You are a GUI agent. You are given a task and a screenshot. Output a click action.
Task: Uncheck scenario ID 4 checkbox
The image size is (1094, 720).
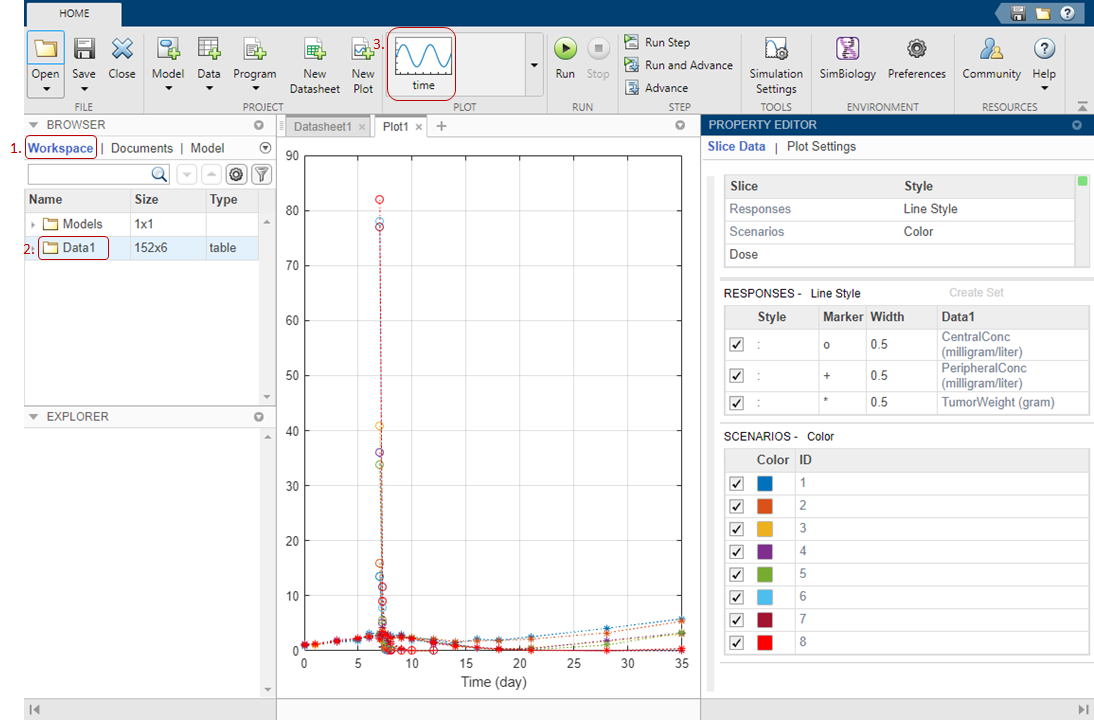click(x=736, y=552)
